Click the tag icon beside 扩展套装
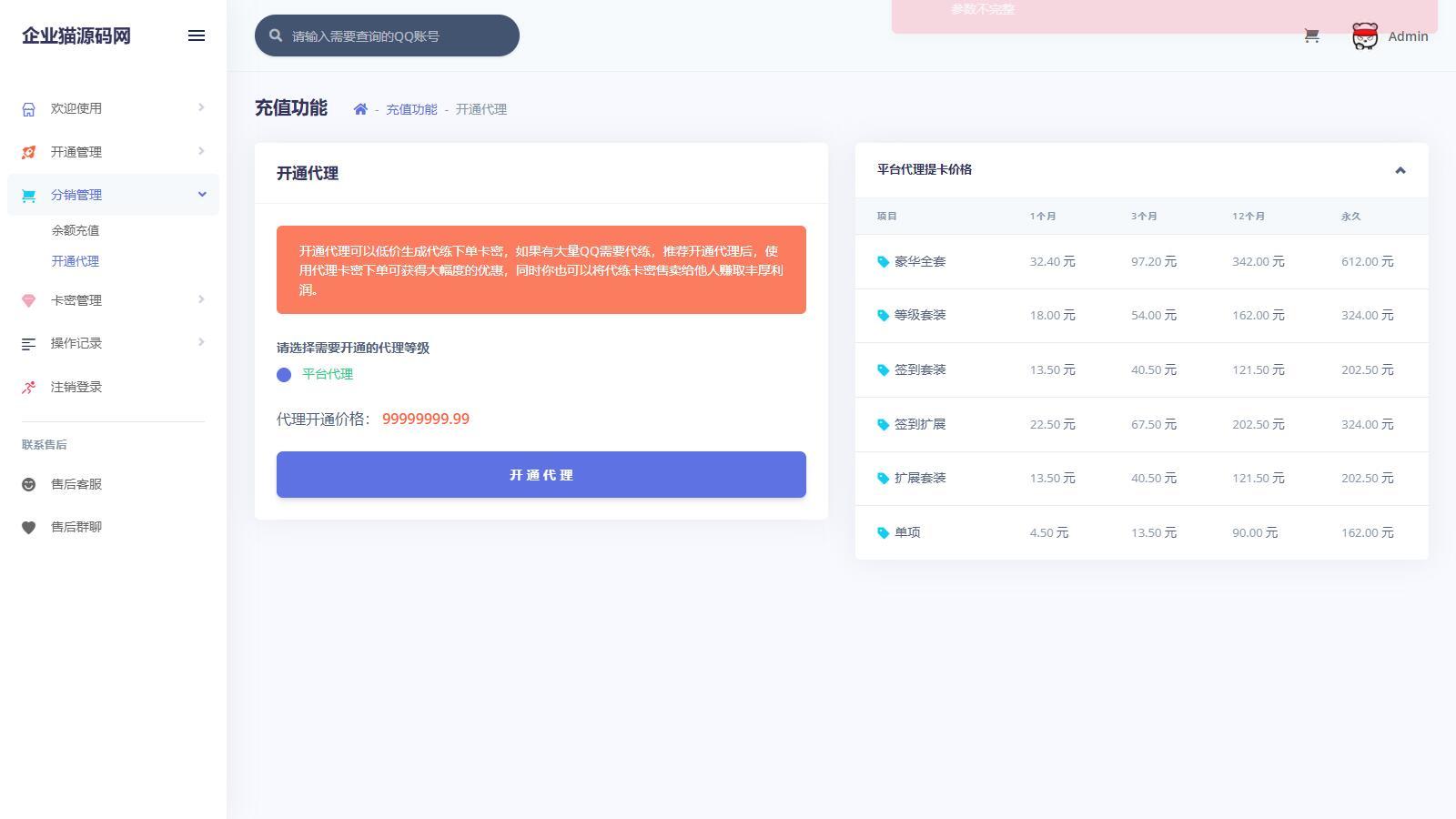 (883, 479)
